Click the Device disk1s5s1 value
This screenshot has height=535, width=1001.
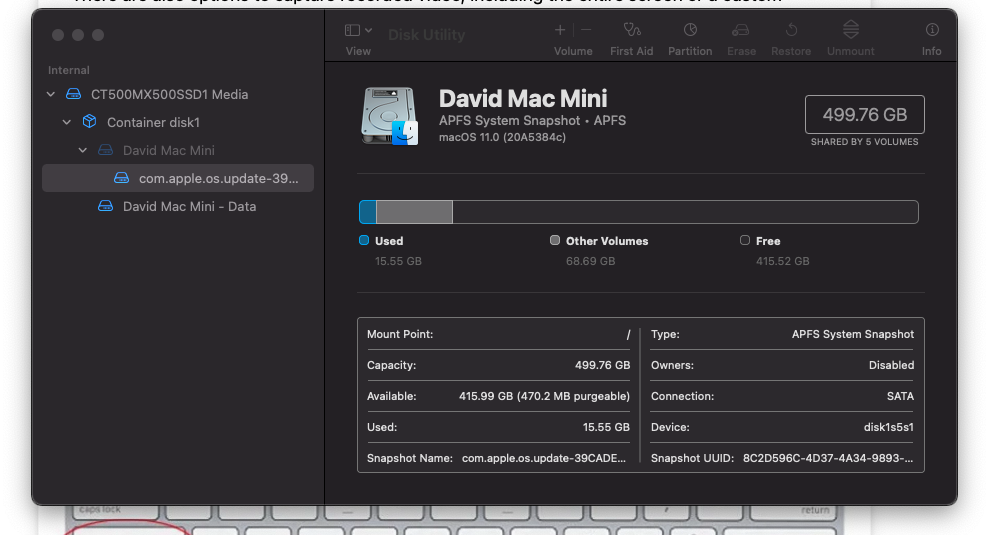point(889,427)
